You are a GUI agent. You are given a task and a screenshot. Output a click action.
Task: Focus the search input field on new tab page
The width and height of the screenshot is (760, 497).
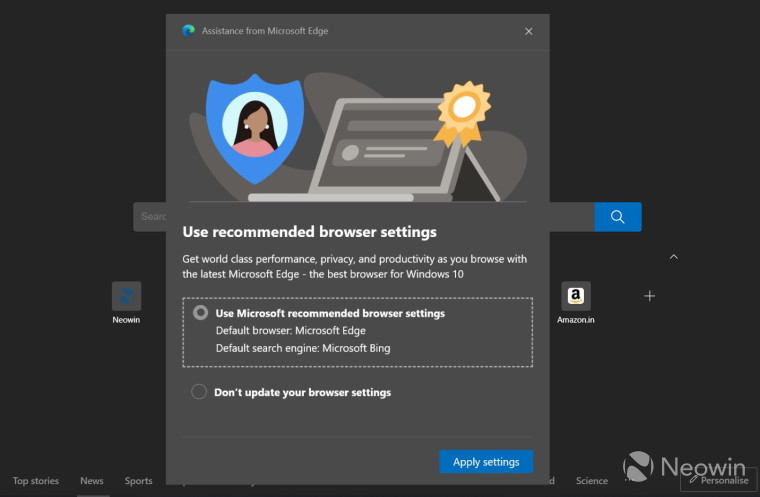tap(364, 217)
